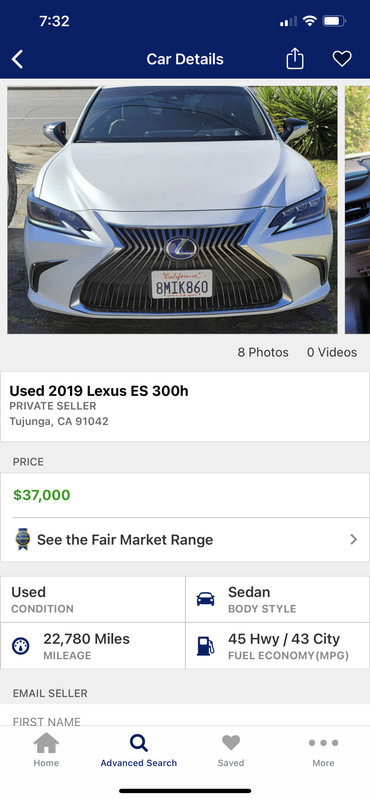Select the Advanced Search tab
370x800 pixels.
tap(138, 750)
